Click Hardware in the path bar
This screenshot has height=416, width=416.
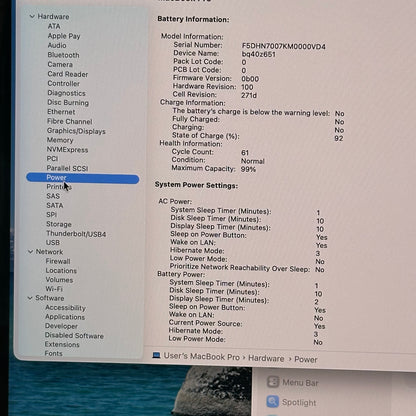coord(266,358)
